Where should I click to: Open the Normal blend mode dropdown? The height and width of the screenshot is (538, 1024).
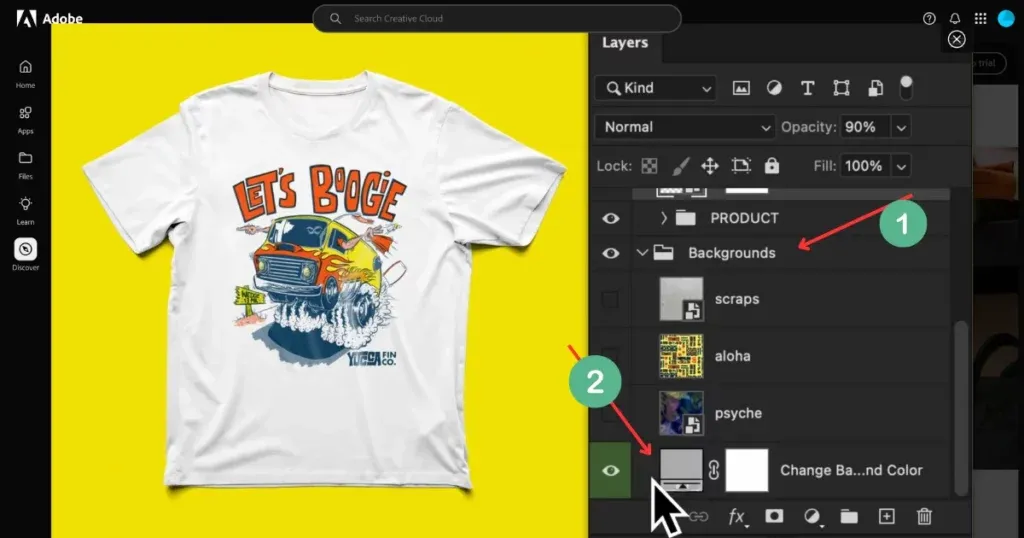tap(684, 127)
